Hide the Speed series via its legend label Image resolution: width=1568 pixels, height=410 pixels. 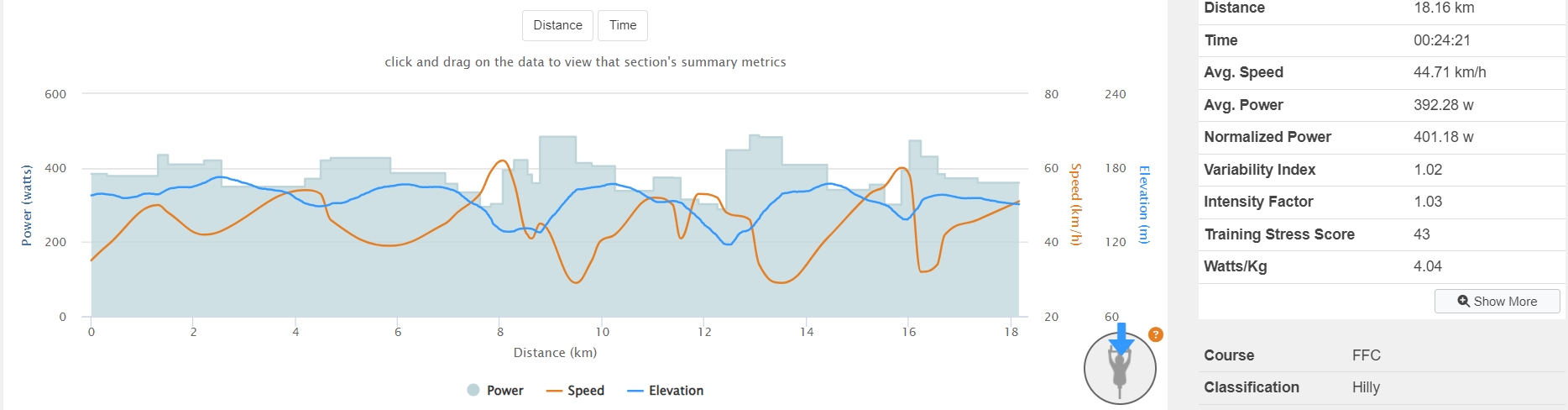tap(586, 391)
